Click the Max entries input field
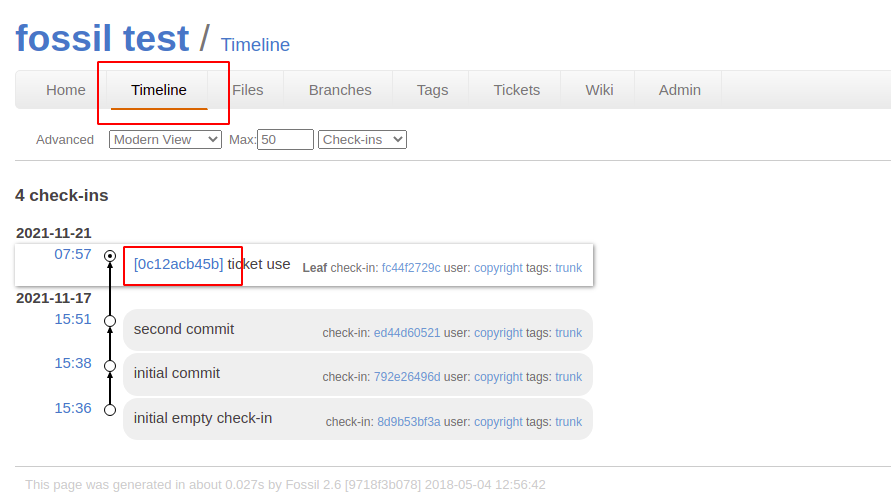Image resolution: width=891 pixels, height=502 pixels. coord(285,140)
